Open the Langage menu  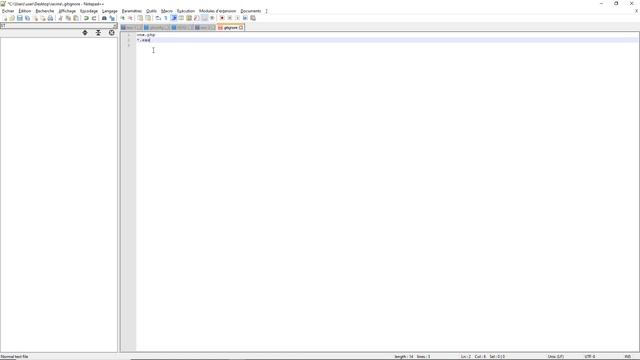[109, 11]
